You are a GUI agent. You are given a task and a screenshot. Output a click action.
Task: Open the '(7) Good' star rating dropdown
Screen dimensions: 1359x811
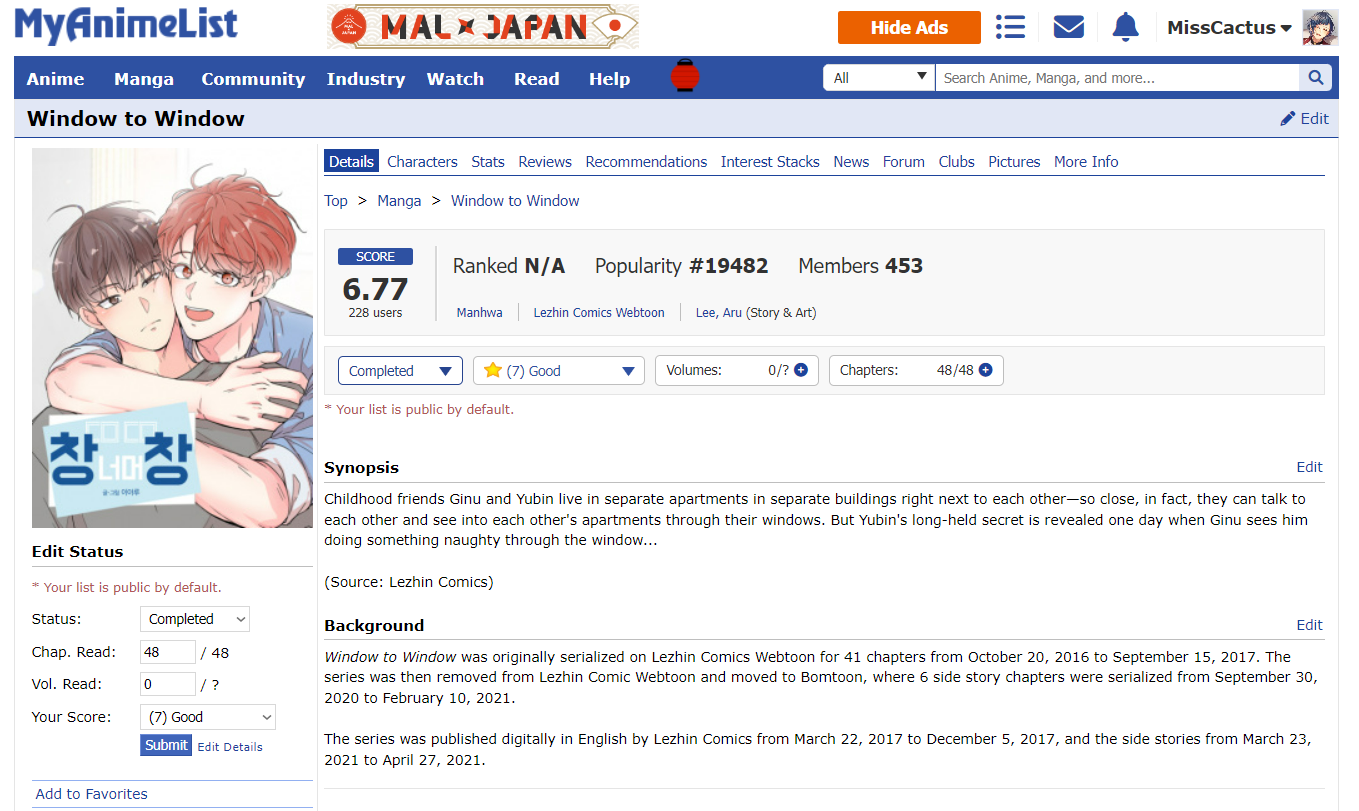[x=559, y=371]
